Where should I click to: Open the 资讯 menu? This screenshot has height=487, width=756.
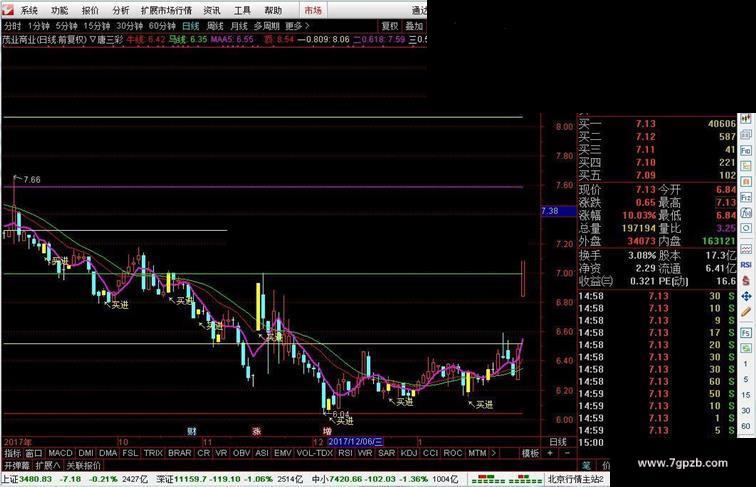212,10
